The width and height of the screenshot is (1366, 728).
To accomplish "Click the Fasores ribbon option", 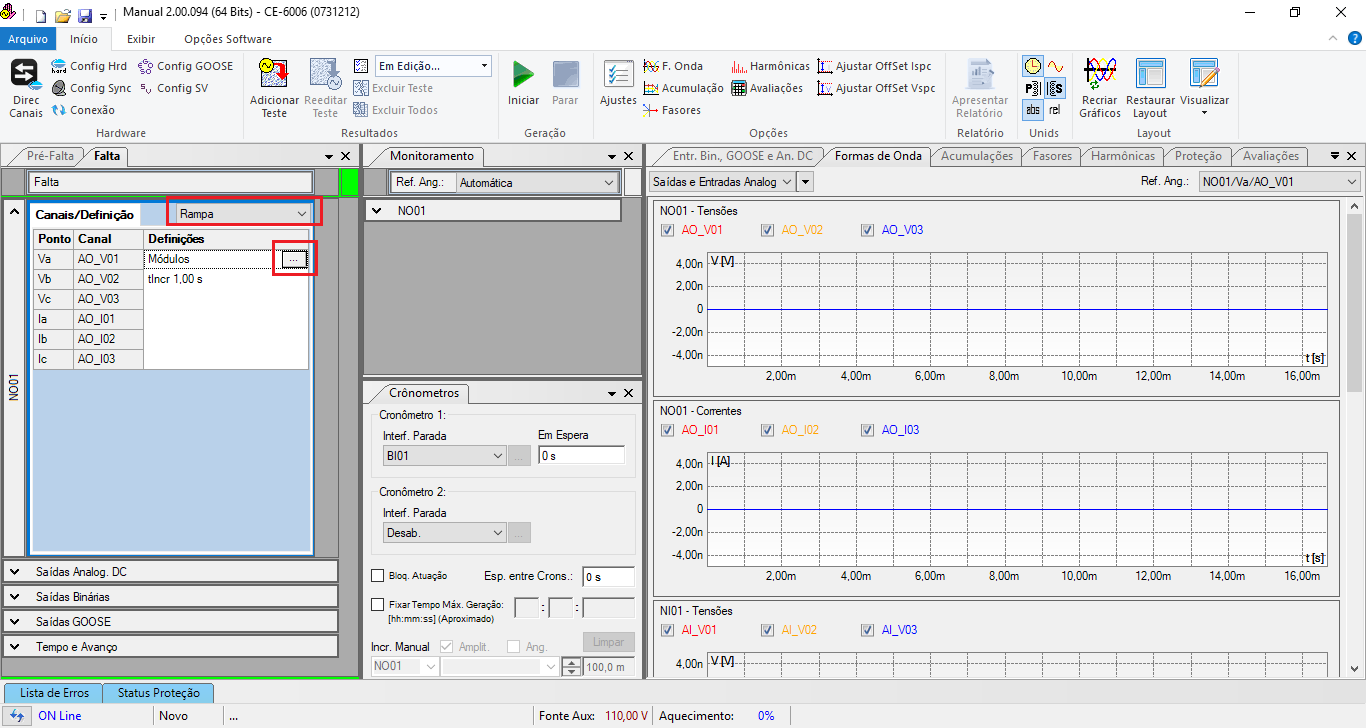I will [x=672, y=110].
